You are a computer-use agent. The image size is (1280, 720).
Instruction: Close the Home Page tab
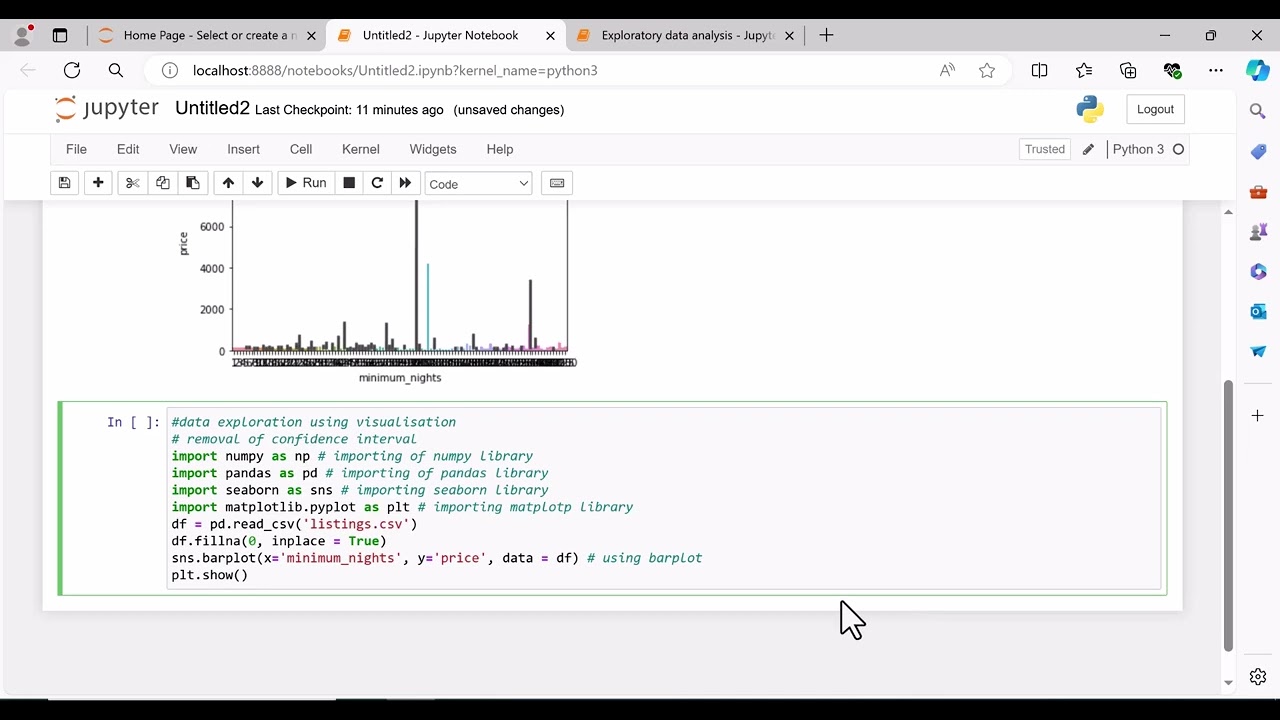click(311, 35)
